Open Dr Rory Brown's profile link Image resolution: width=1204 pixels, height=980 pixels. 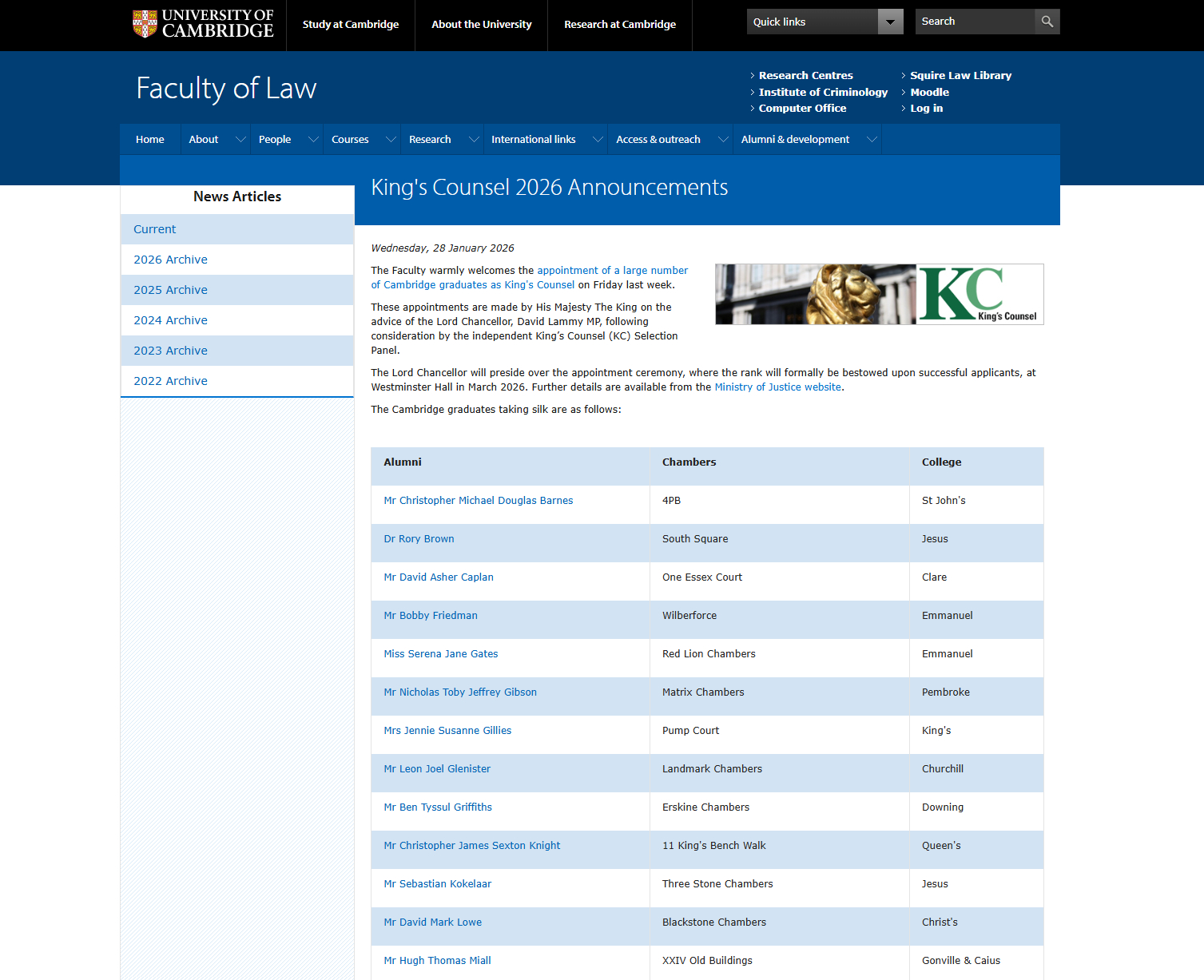(x=419, y=539)
